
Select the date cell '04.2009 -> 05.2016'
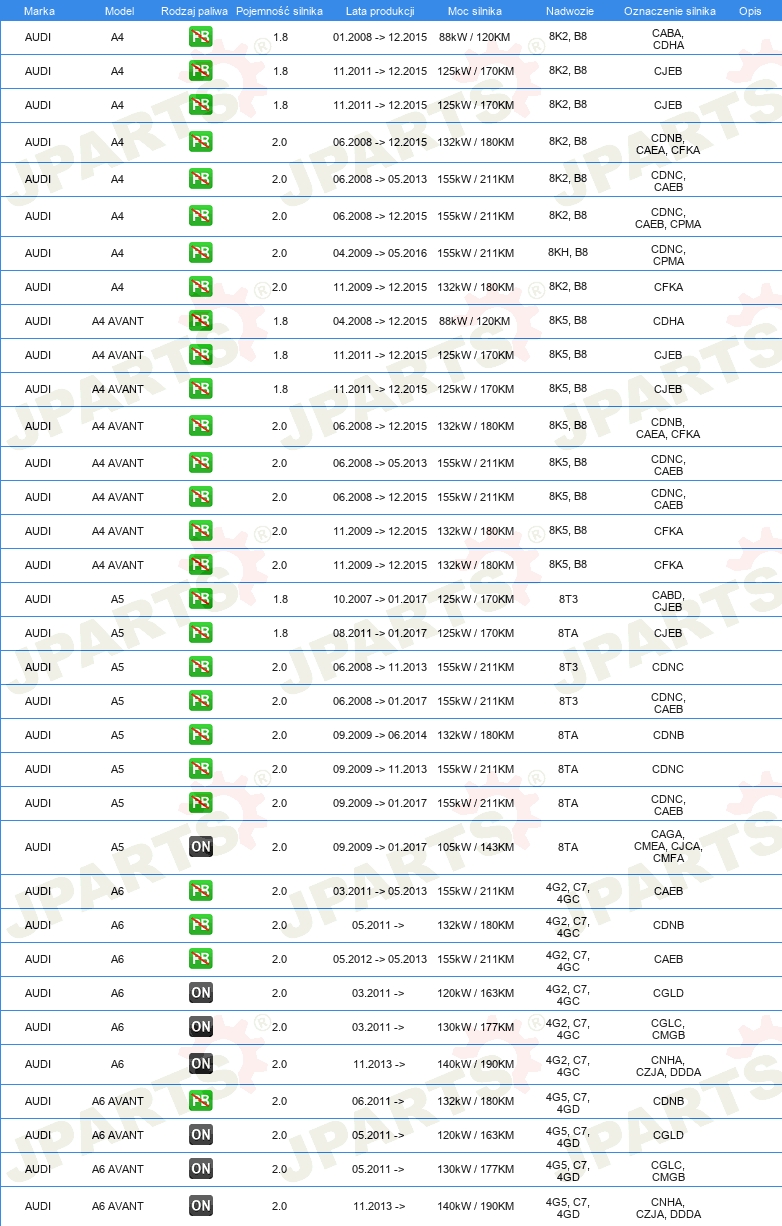380,253
